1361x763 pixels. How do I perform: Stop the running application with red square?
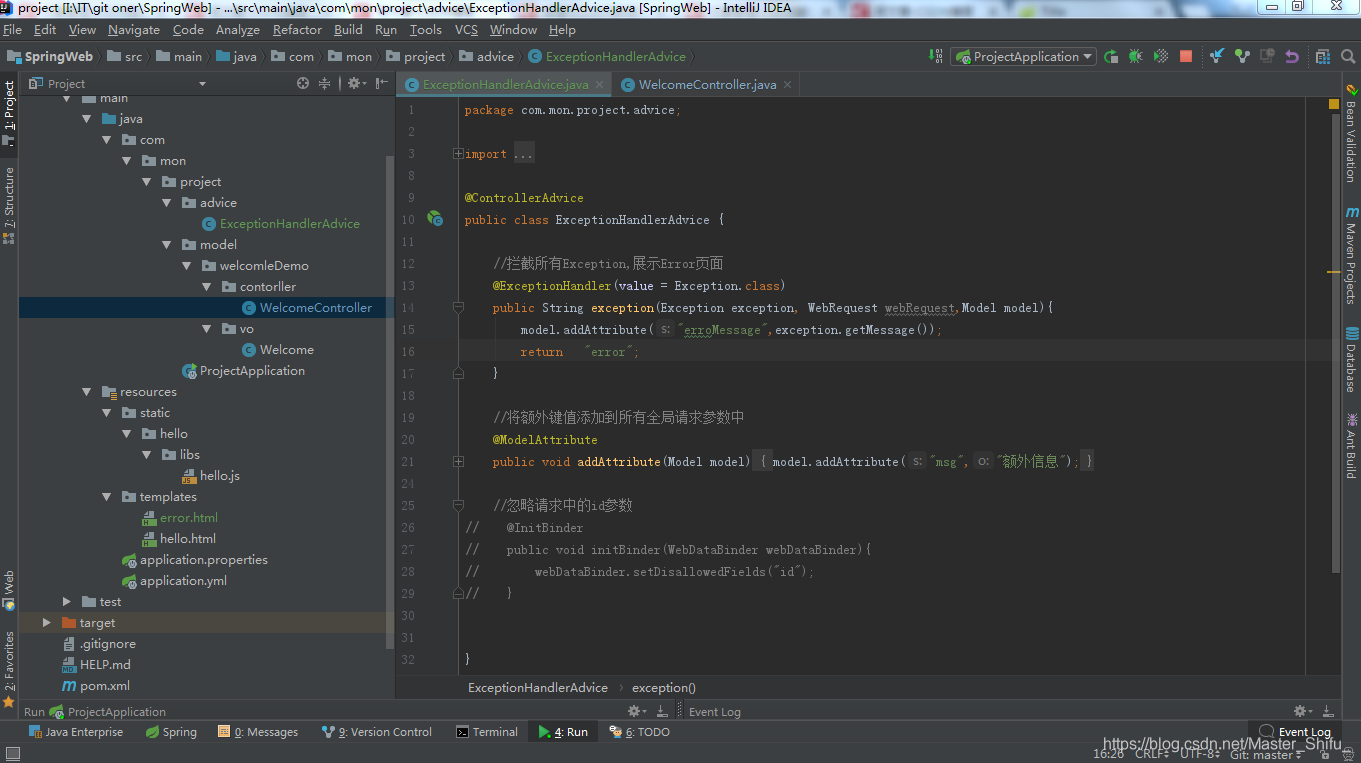(1186, 57)
